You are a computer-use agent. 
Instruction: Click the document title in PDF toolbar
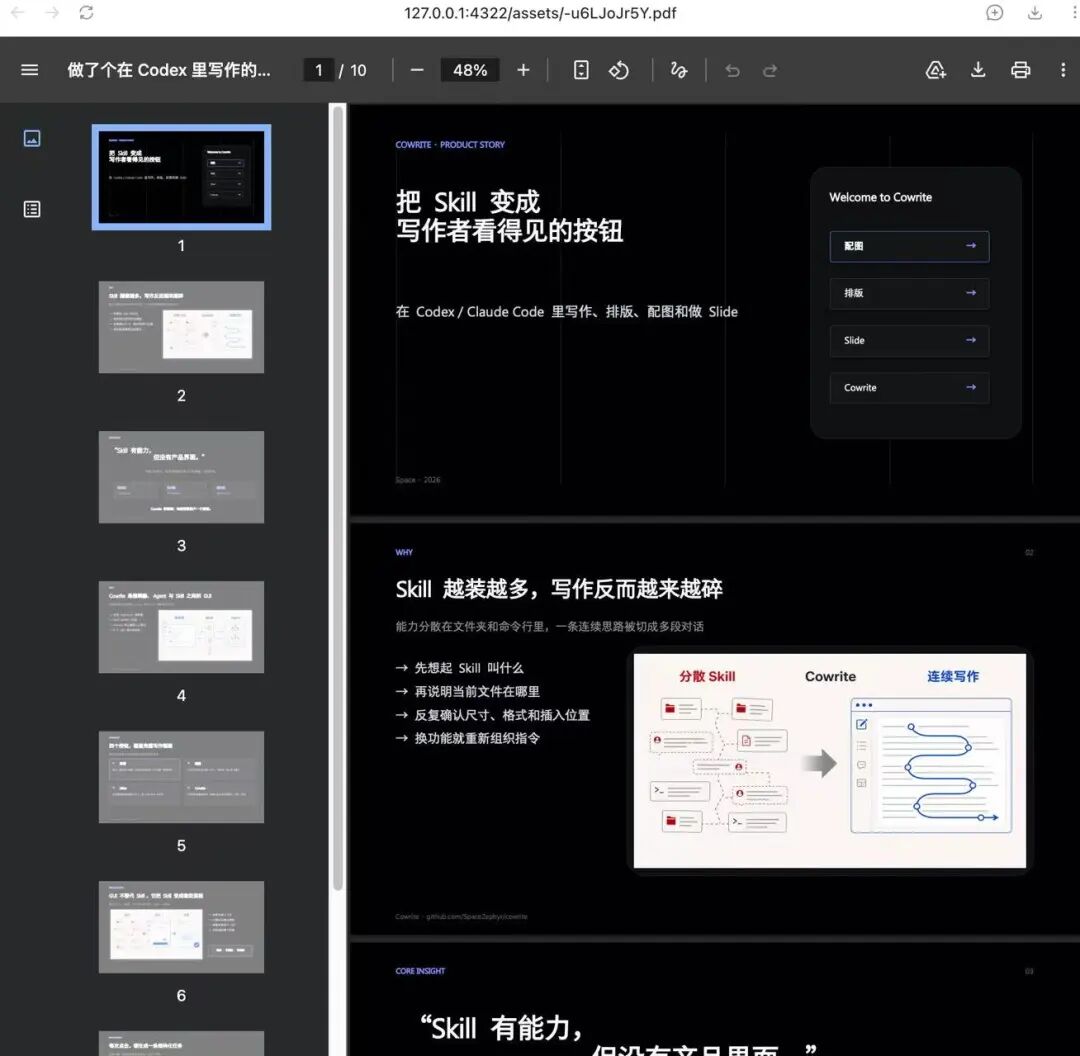[x=169, y=70]
